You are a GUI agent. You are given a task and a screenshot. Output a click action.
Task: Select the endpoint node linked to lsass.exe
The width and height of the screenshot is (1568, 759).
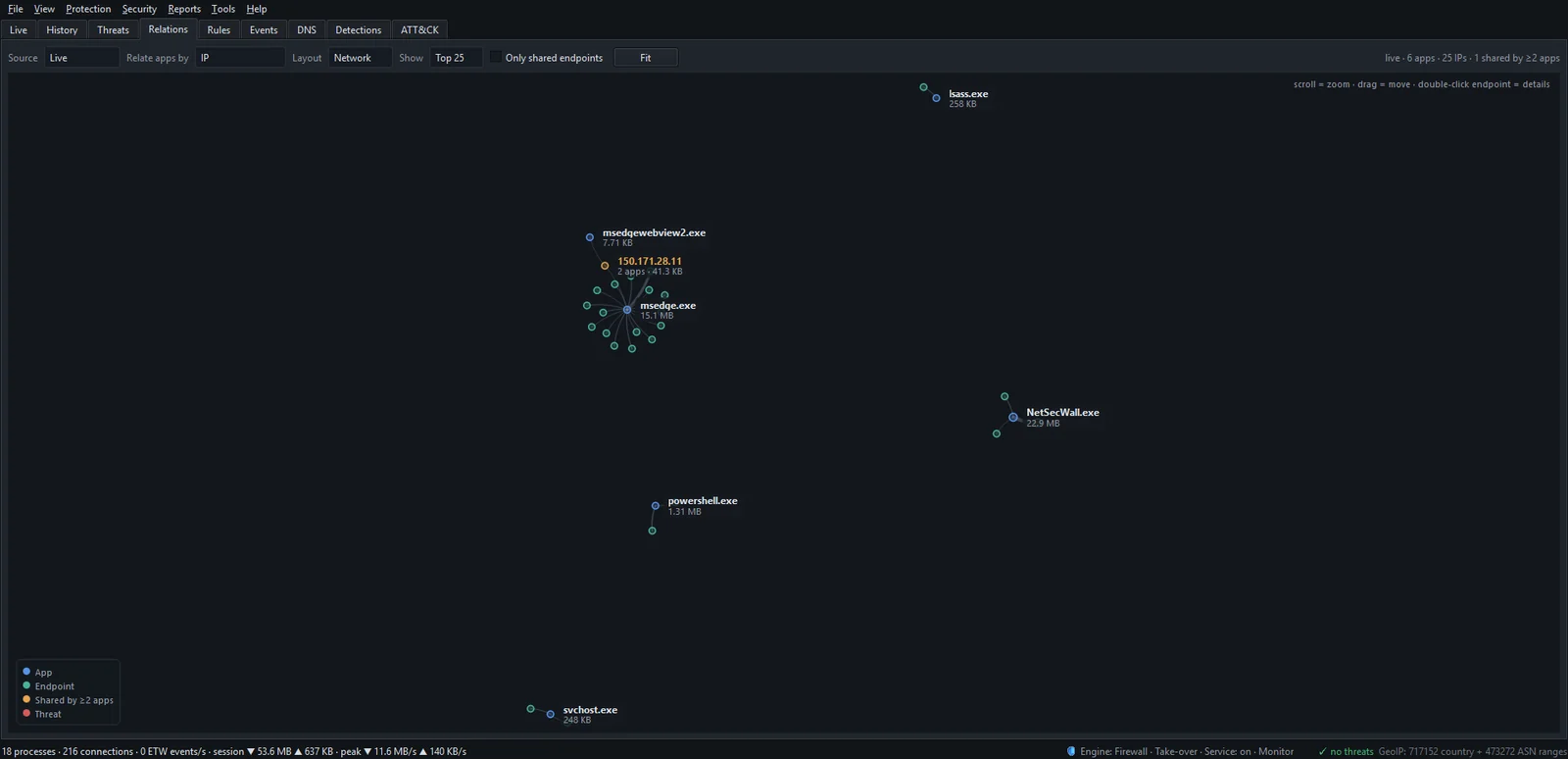(923, 87)
